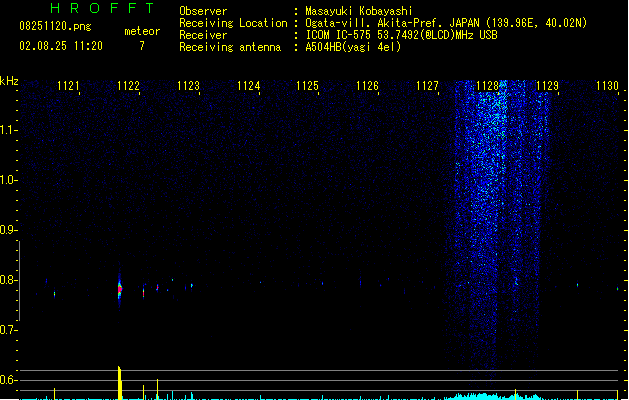Click the 1124 time axis marker

click(x=248, y=86)
